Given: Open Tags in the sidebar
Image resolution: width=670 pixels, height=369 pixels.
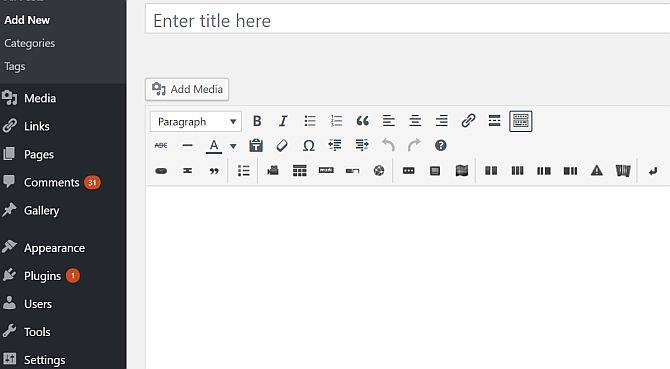Looking at the screenshot, I should (15, 67).
